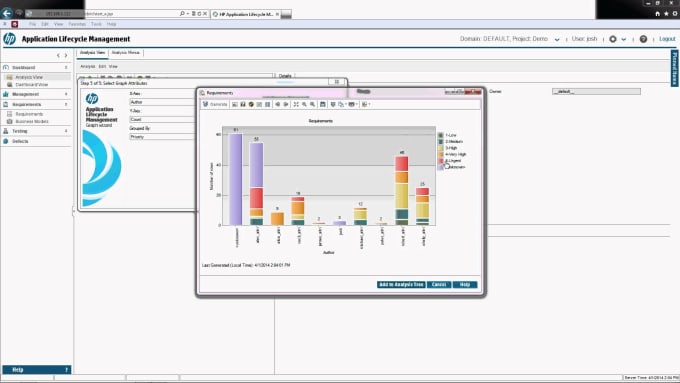The image size is (680, 383).
Task: Open Requirements item in the sidebar
Action: (x=29, y=114)
